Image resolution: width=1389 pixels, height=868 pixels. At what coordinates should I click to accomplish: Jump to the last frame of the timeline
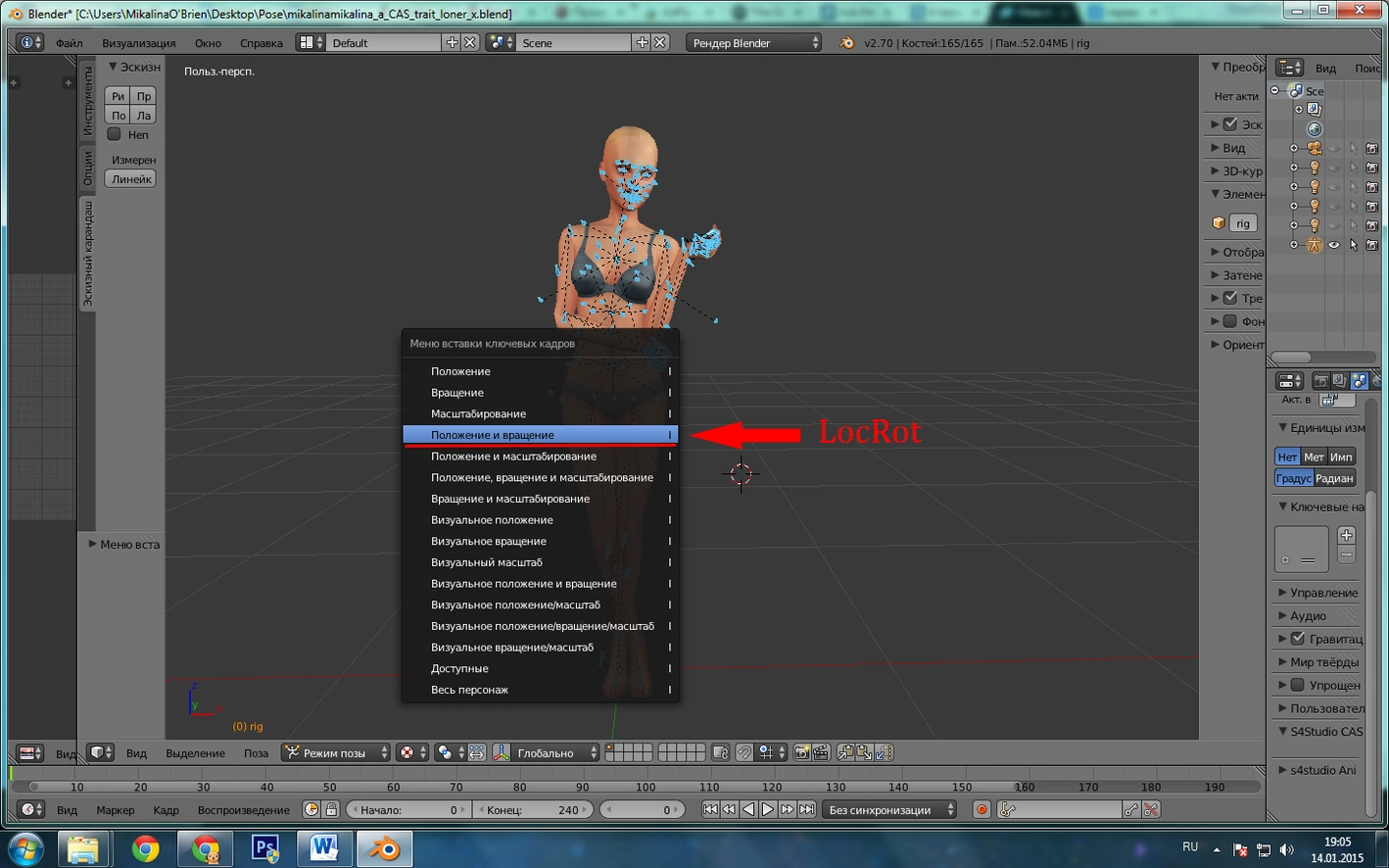point(806,809)
